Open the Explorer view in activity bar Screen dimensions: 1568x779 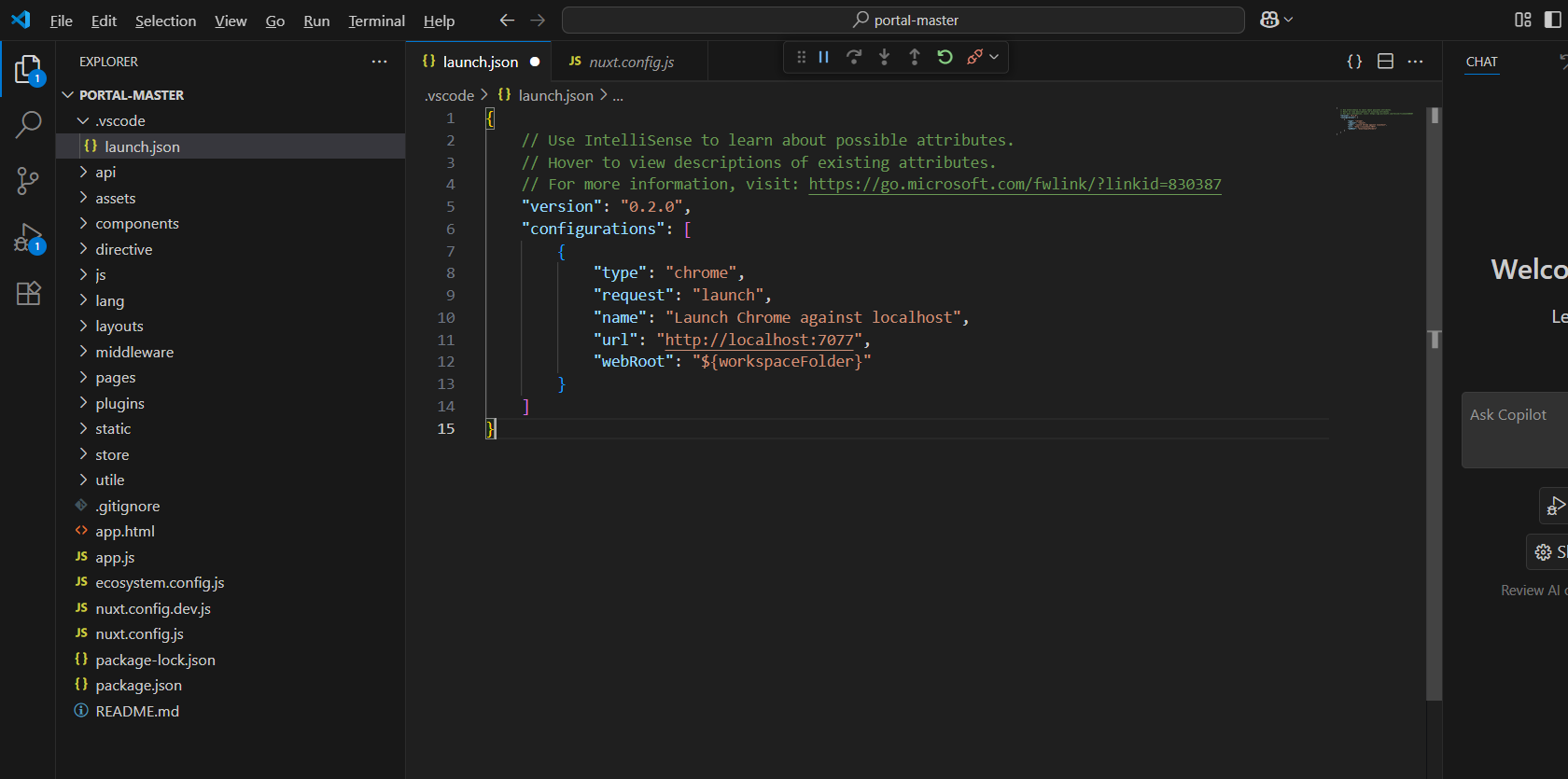pos(28,69)
